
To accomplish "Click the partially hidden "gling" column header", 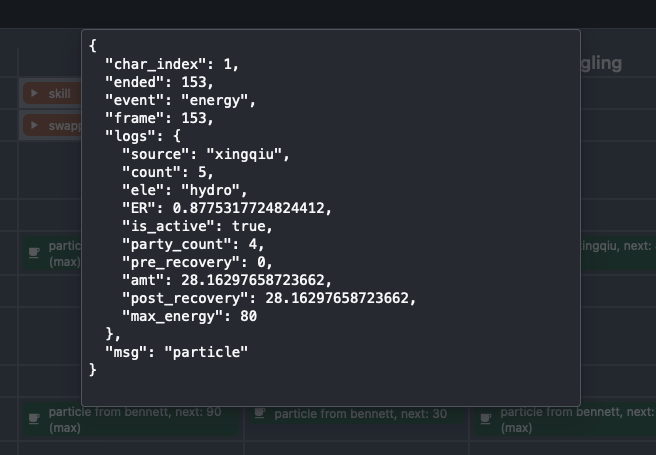I will pyautogui.click(x=600, y=64).
